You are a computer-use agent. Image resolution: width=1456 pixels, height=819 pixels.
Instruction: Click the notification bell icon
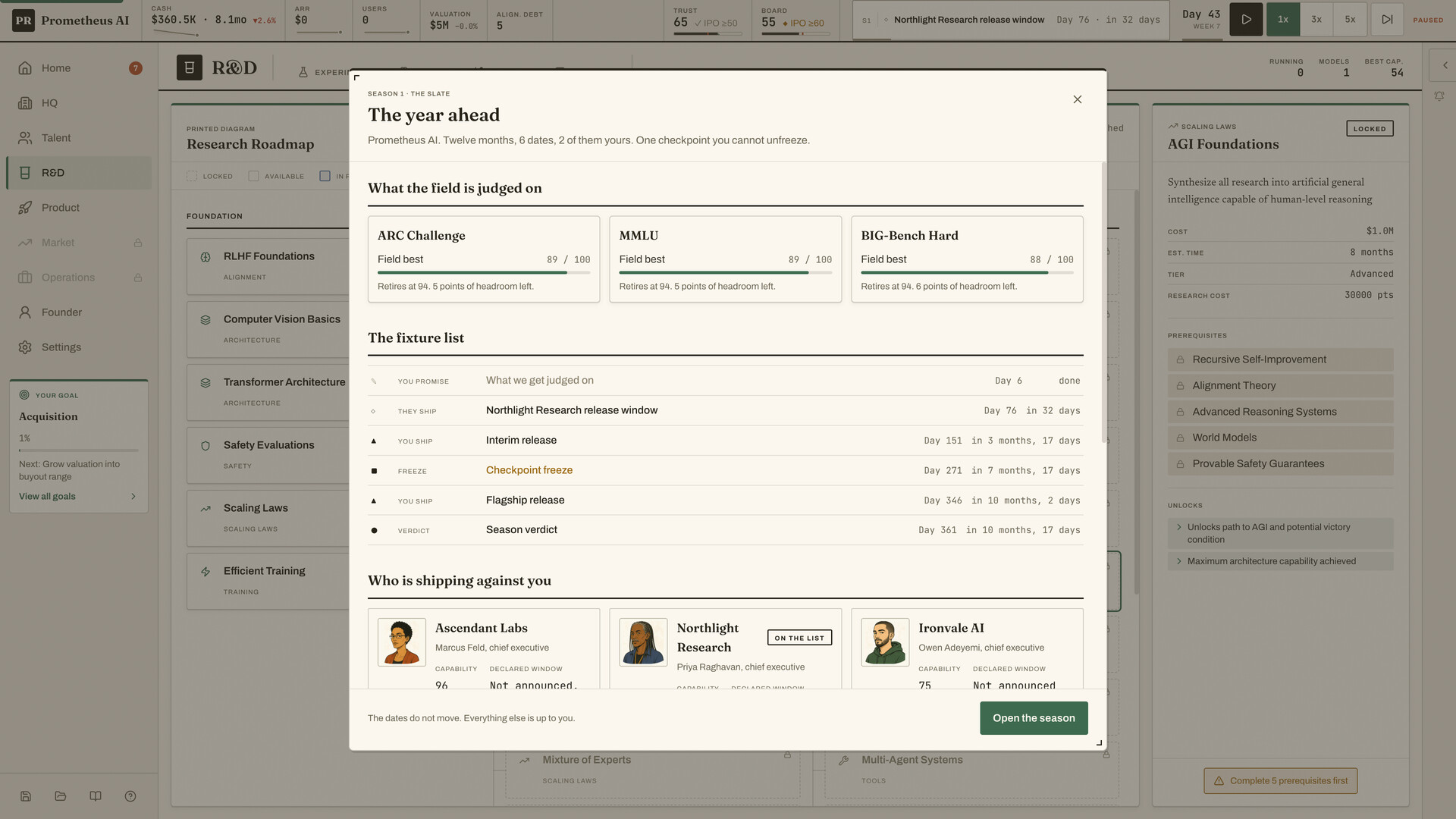(x=1439, y=96)
